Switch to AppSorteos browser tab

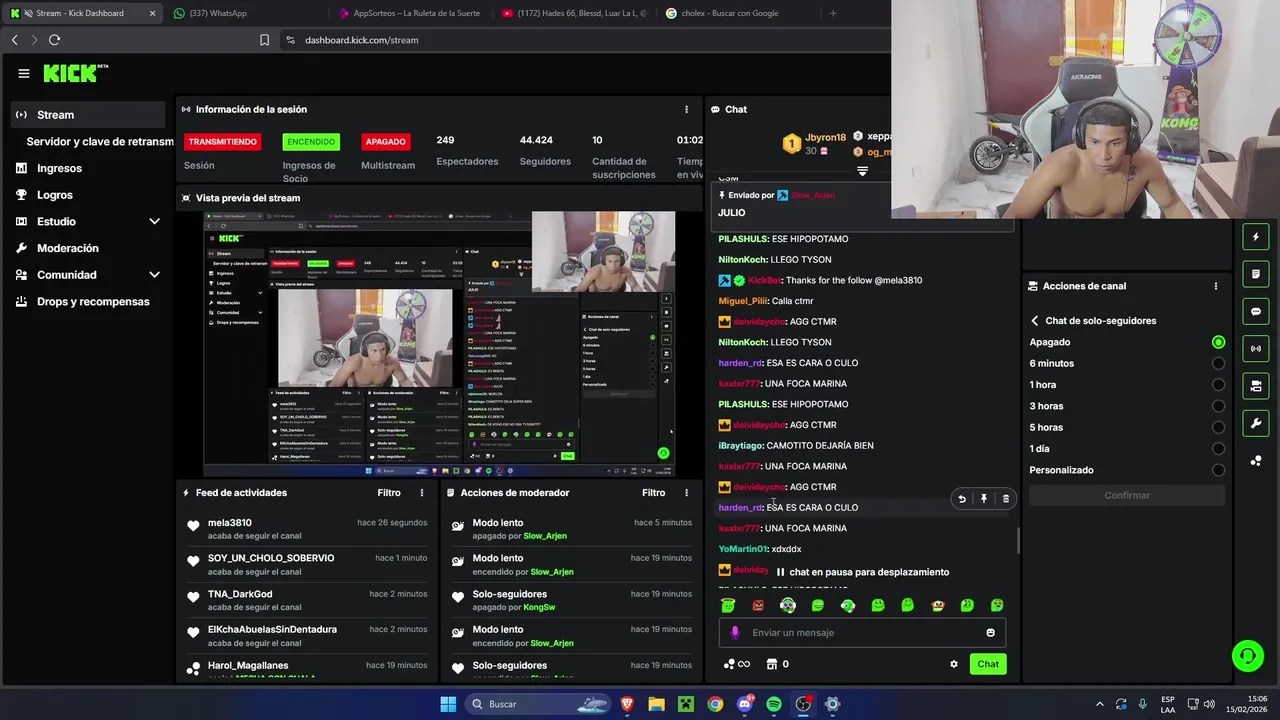click(x=410, y=13)
